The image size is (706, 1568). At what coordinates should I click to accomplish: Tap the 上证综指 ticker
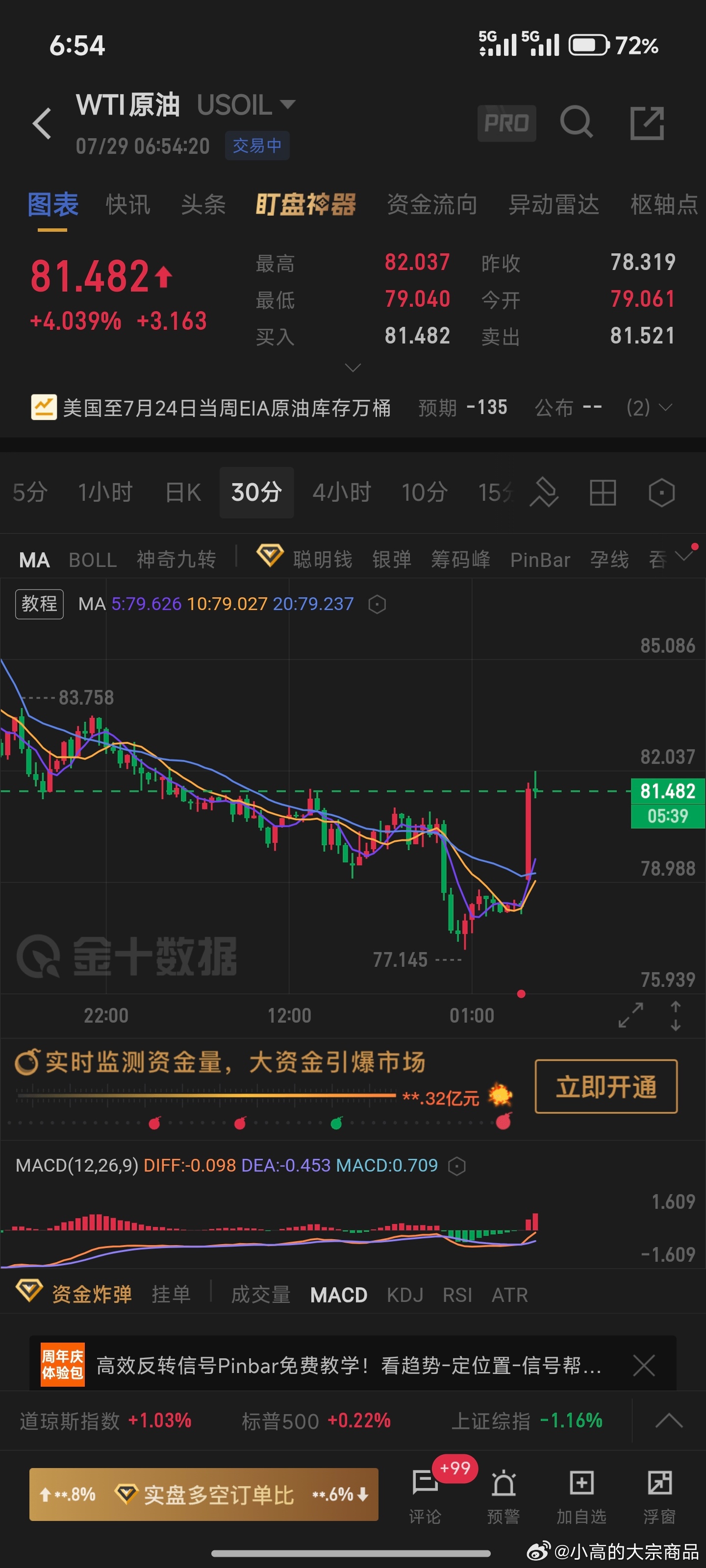coord(527,1421)
